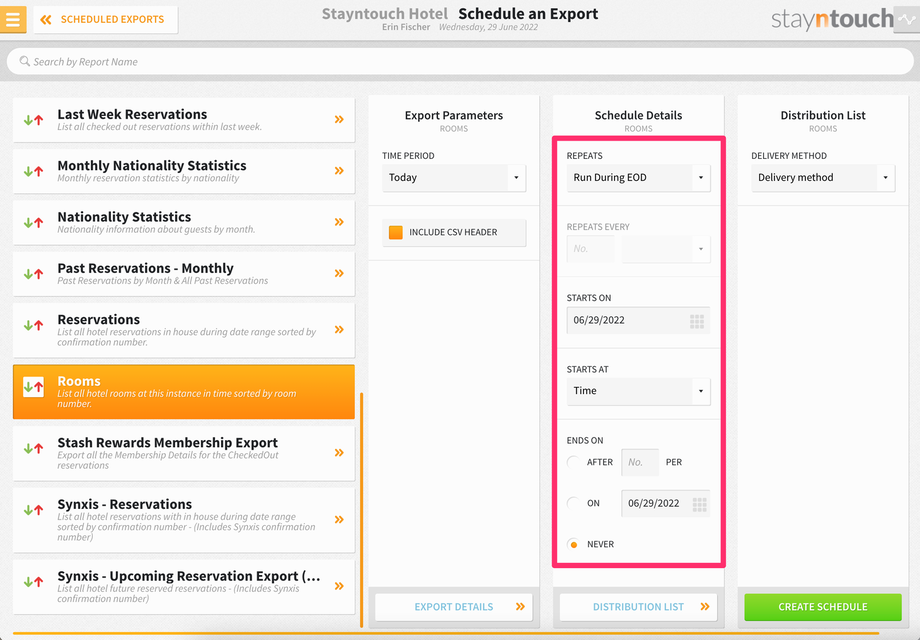The image size is (920, 640).
Task: Open the Repeats dropdown showing Run During EOD
Action: pyautogui.click(x=638, y=178)
